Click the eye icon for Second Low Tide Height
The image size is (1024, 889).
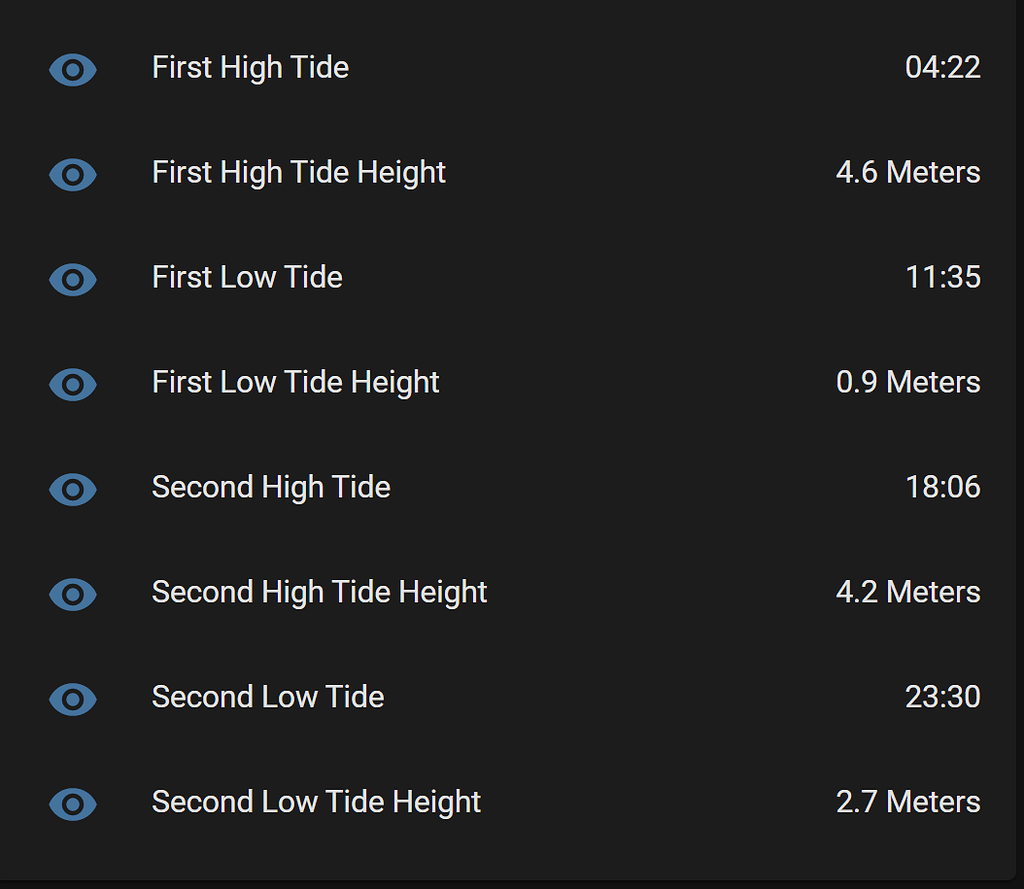click(73, 804)
